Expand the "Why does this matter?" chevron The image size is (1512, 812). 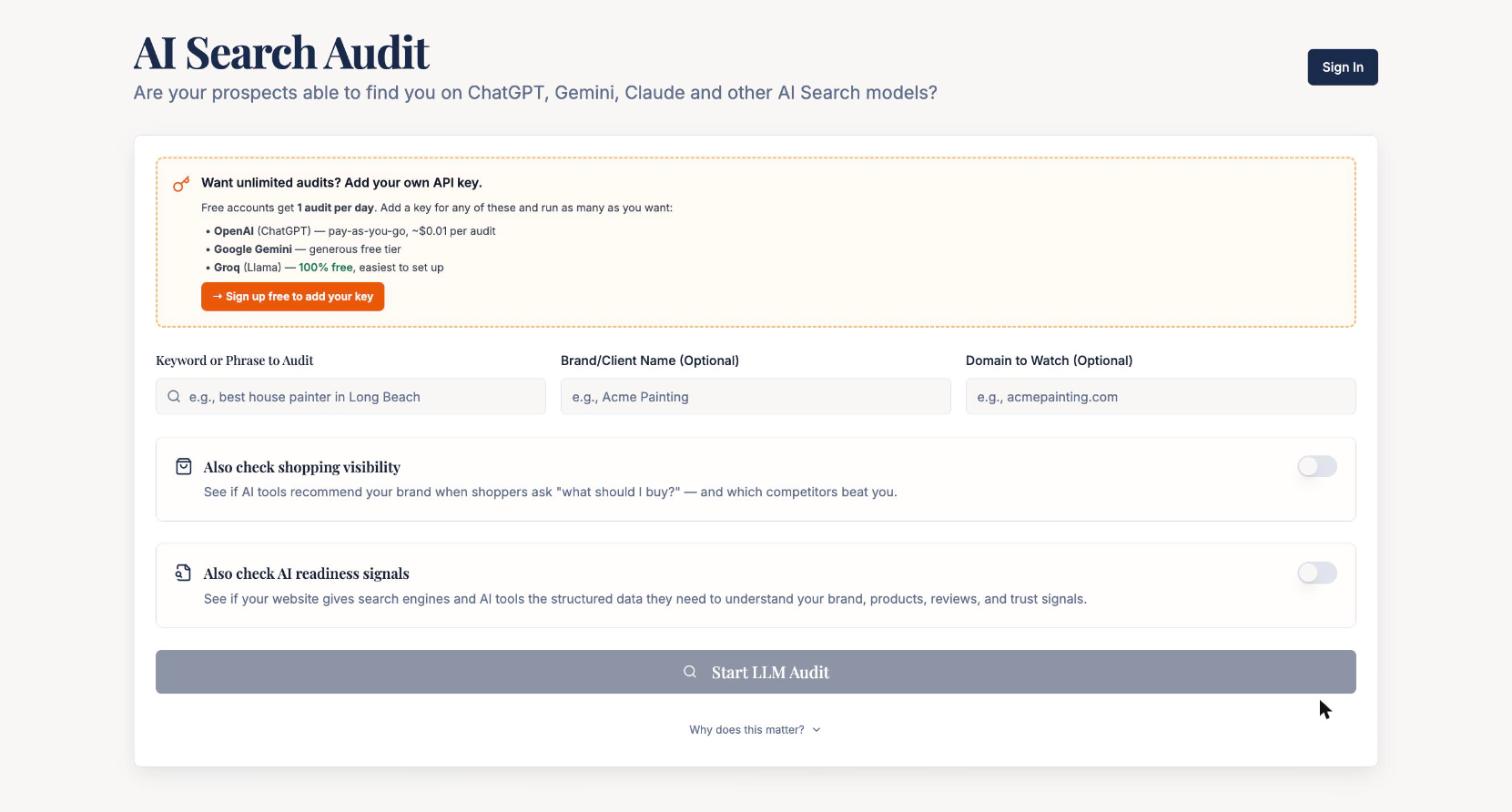click(x=816, y=730)
